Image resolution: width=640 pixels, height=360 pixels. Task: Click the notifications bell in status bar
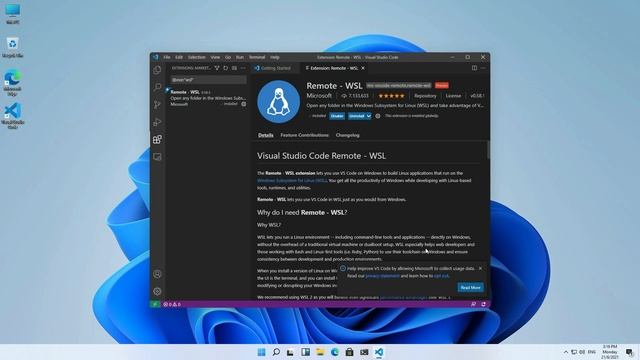(484, 304)
